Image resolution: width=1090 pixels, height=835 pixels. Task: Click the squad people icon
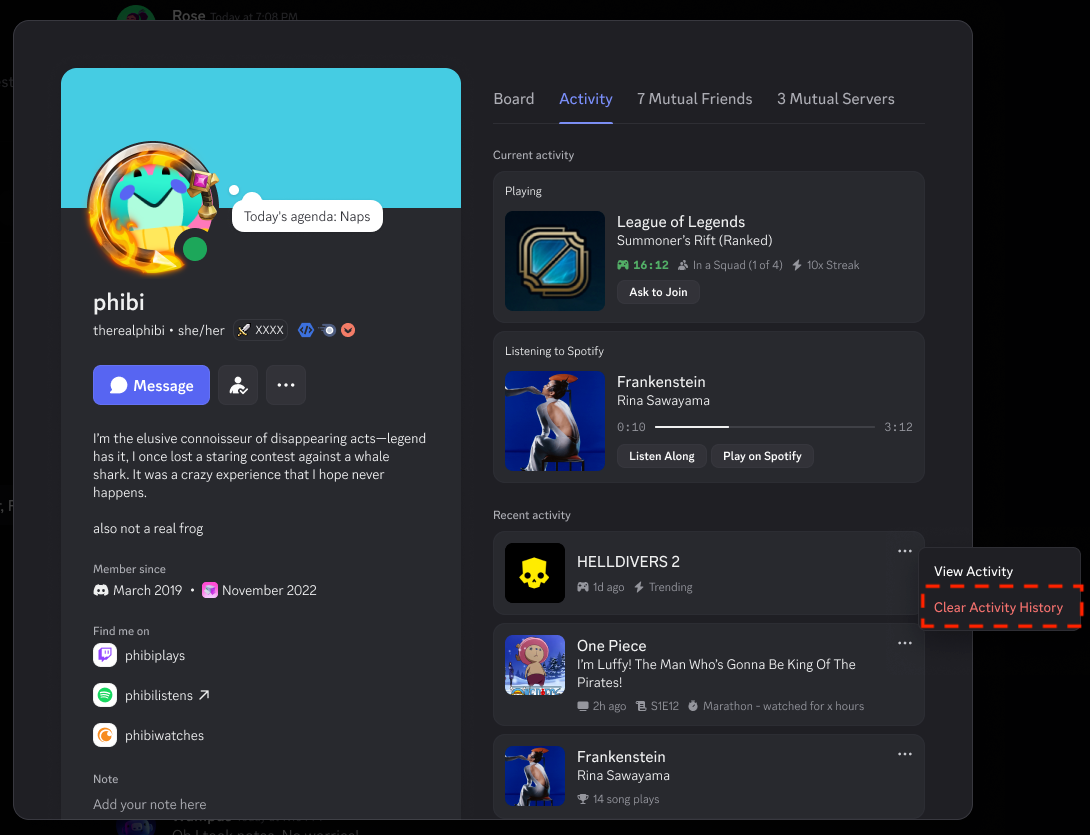coord(683,265)
